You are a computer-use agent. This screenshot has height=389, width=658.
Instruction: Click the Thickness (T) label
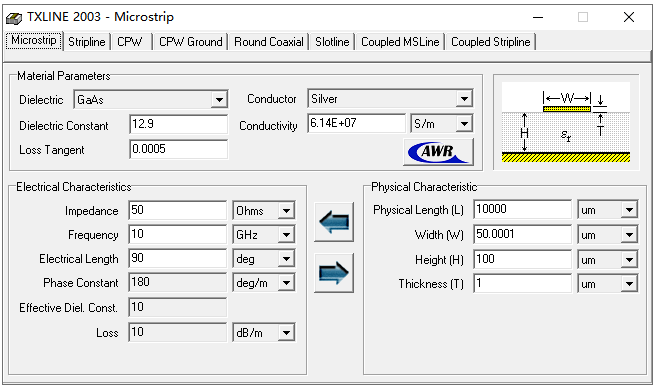tap(431, 284)
